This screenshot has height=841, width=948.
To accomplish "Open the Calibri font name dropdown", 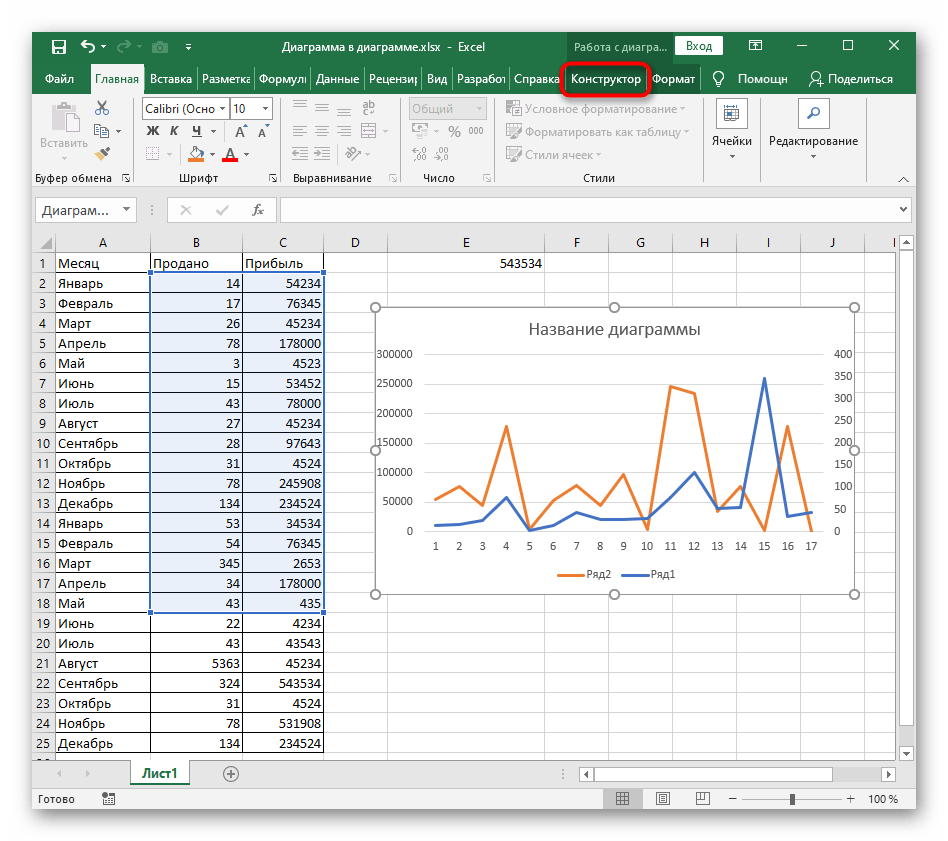I will point(221,109).
